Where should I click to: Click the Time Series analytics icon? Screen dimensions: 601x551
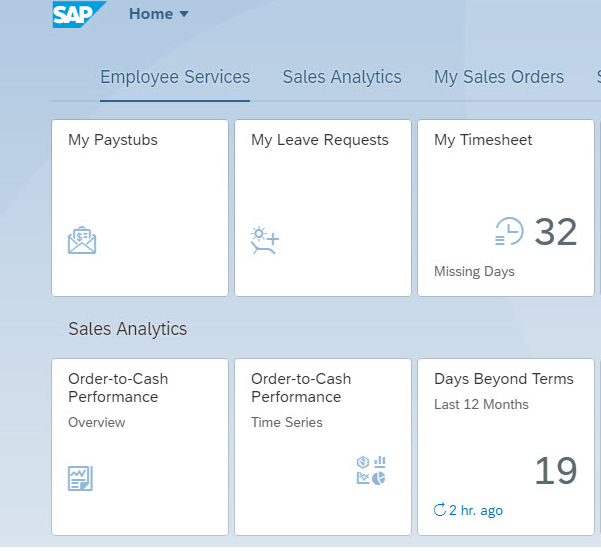371,470
